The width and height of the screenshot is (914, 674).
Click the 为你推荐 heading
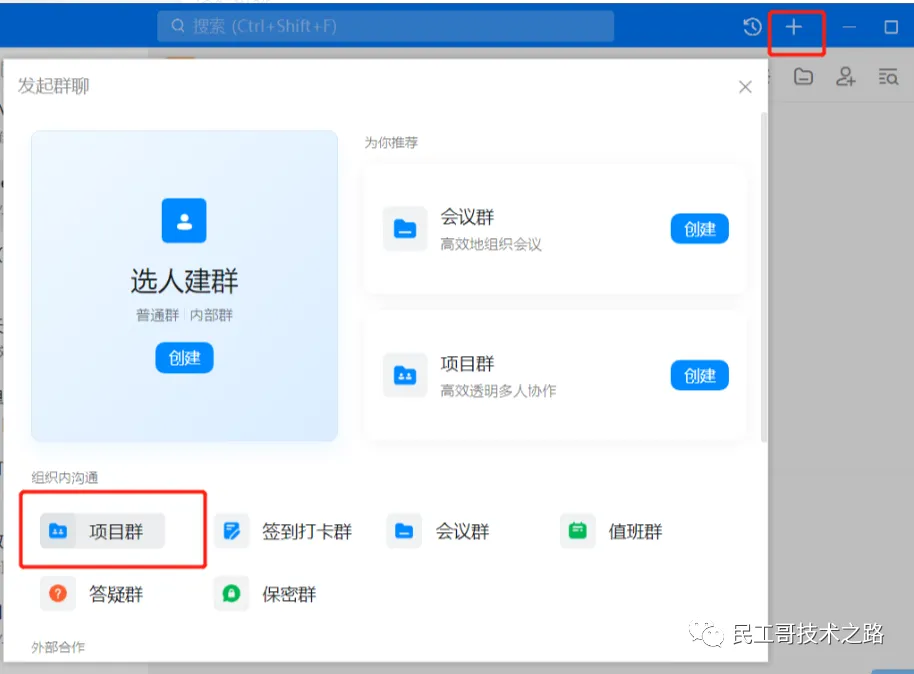point(391,142)
